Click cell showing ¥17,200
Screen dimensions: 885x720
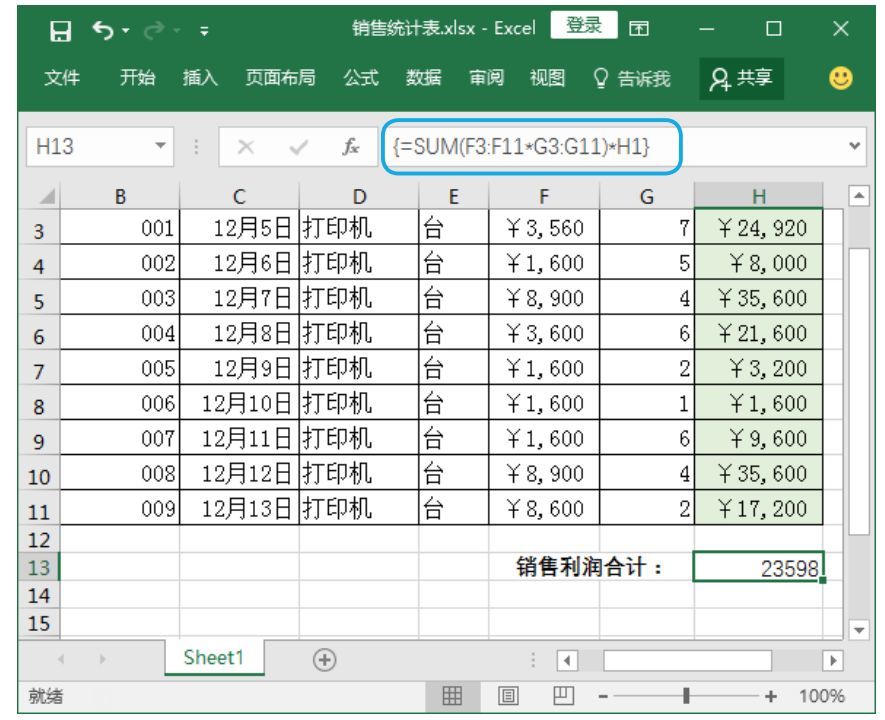(759, 508)
